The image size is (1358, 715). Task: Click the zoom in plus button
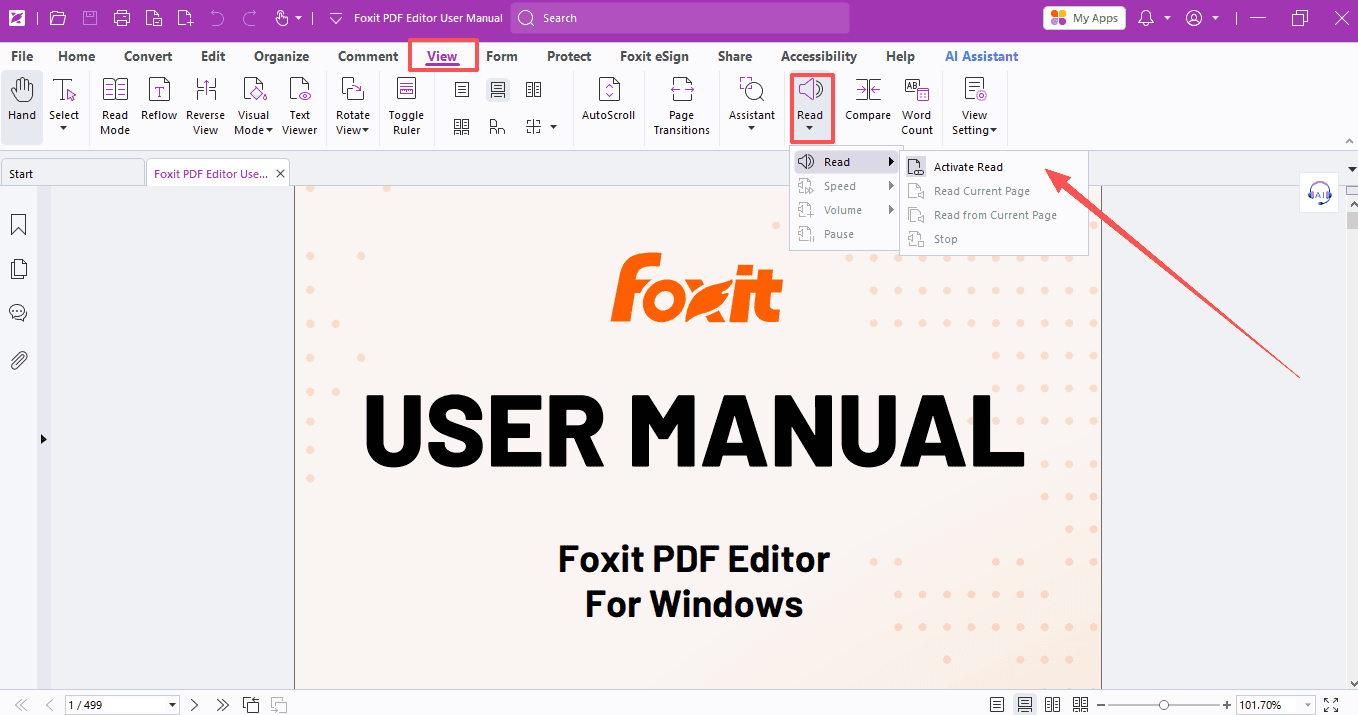pos(1227,705)
